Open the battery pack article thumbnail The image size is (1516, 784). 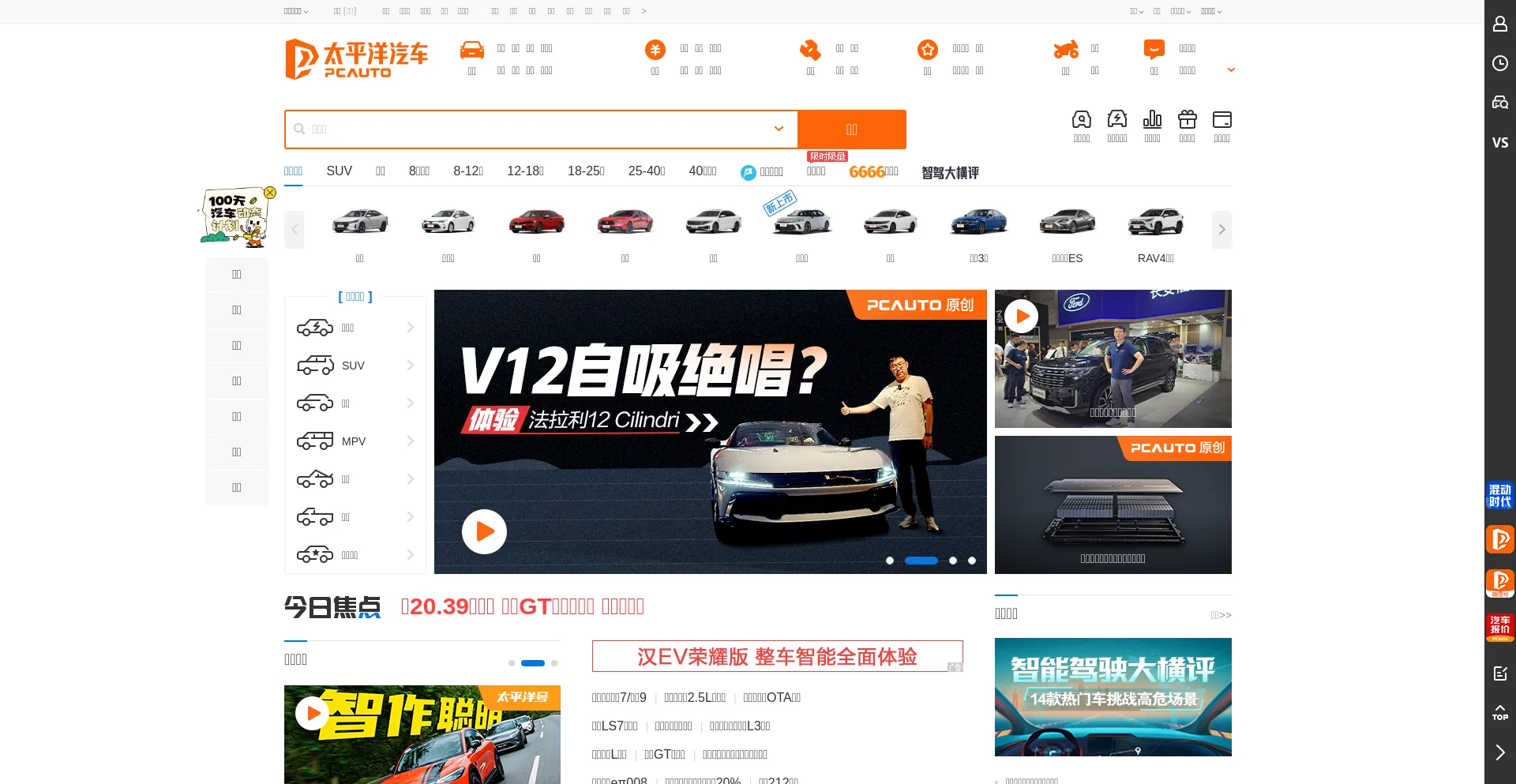click(1113, 505)
